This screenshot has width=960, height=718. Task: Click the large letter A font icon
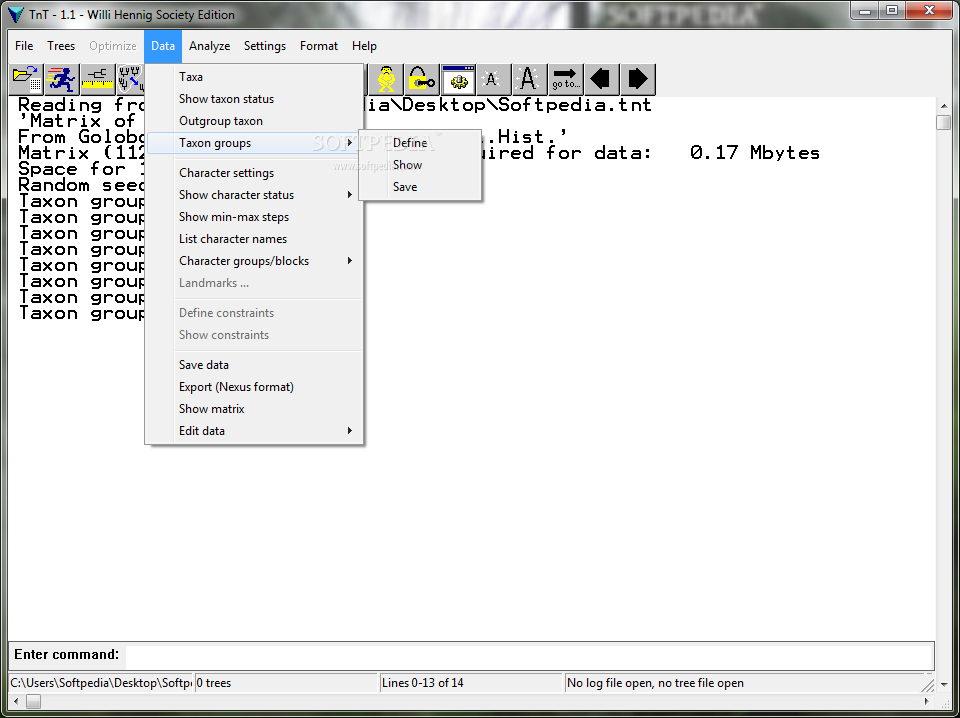tap(530, 79)
